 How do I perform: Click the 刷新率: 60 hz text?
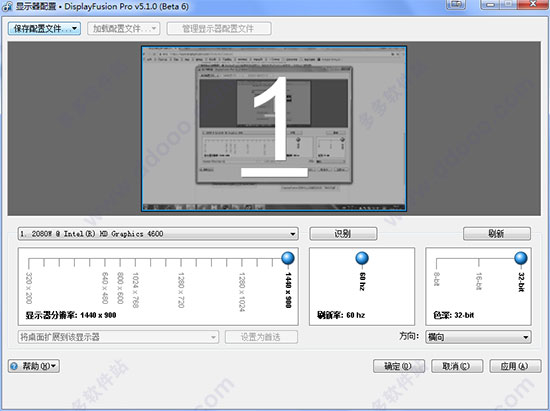point(341,315)
